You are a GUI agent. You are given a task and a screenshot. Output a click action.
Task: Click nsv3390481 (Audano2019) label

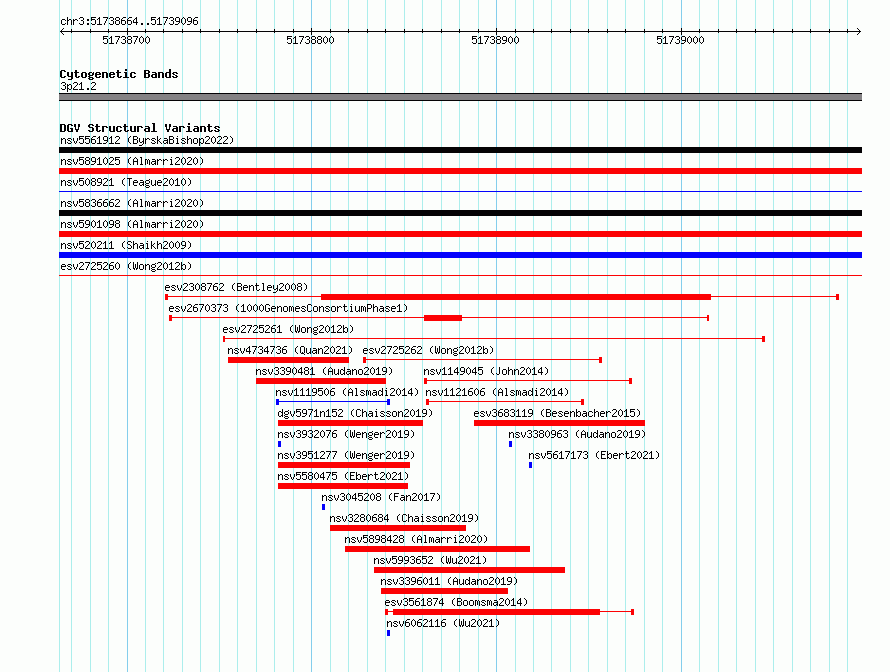324,371
